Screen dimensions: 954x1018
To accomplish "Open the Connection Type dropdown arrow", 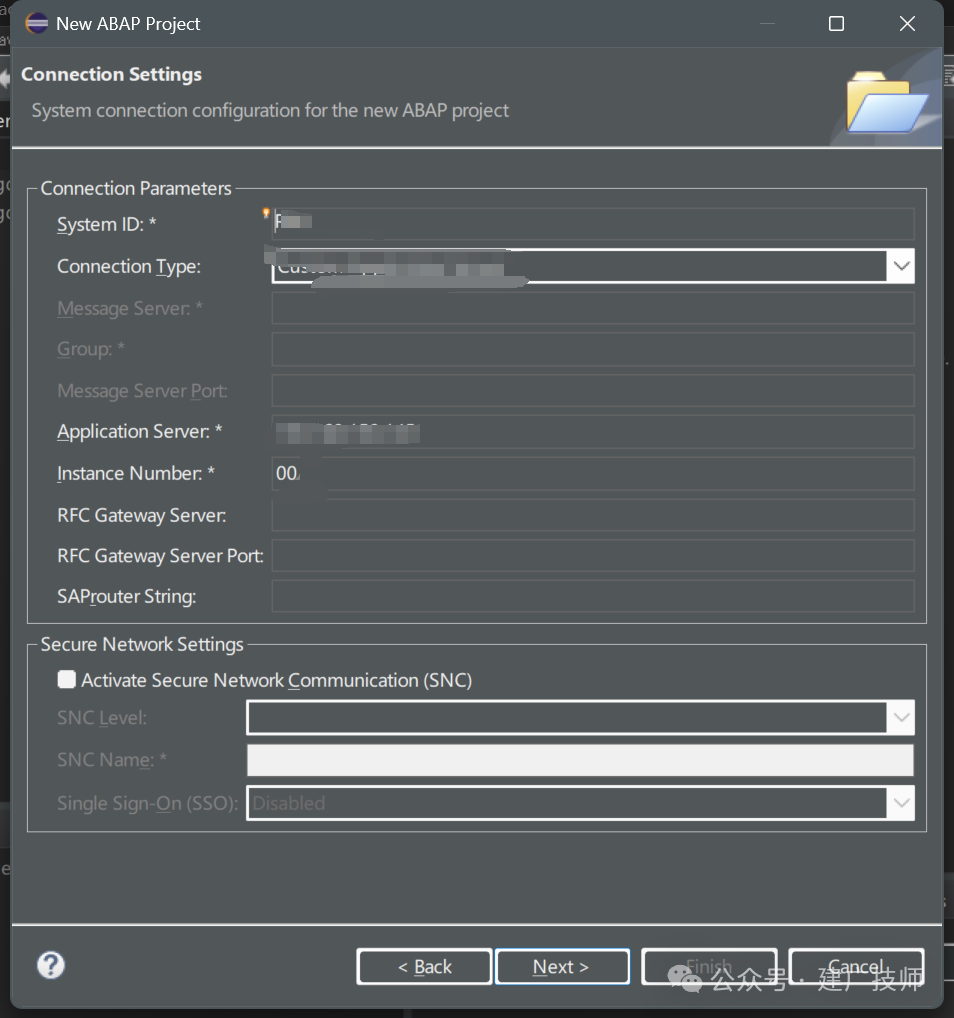I will [x=901, y=266].
